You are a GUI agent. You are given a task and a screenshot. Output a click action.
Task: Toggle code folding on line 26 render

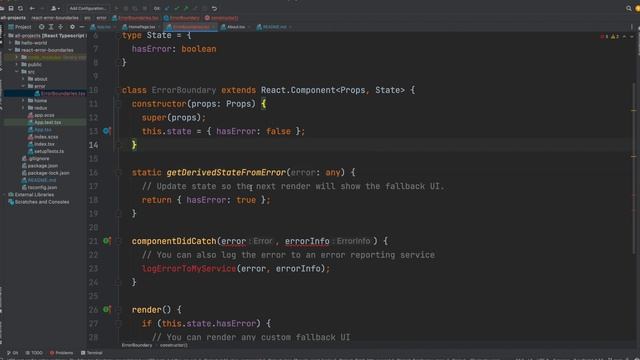pyautogui.click(x=118, y=310)
